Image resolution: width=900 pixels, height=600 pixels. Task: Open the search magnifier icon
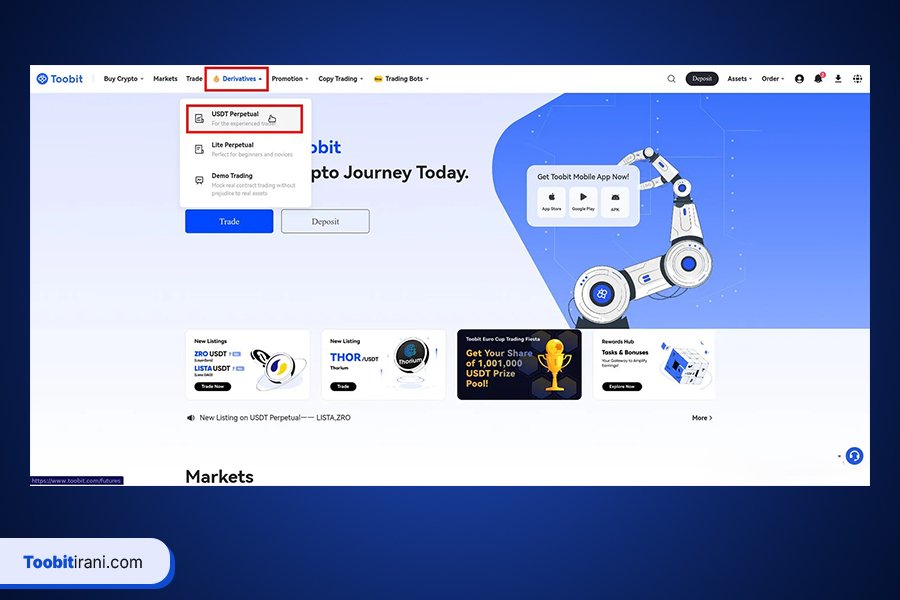[x=671, y=79]
